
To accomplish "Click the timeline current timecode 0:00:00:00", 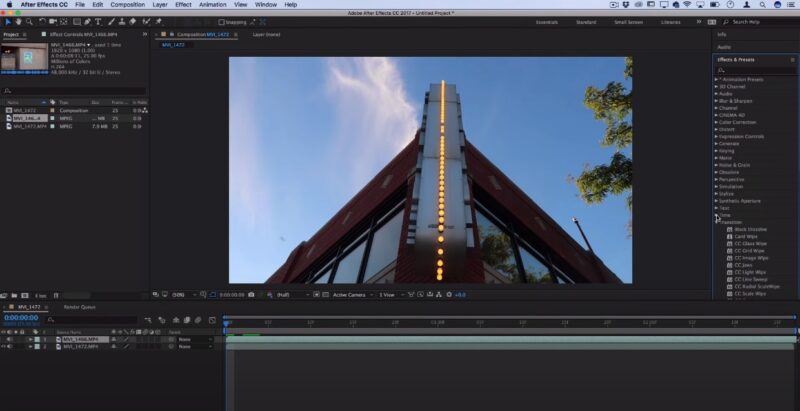I will 21,318.
